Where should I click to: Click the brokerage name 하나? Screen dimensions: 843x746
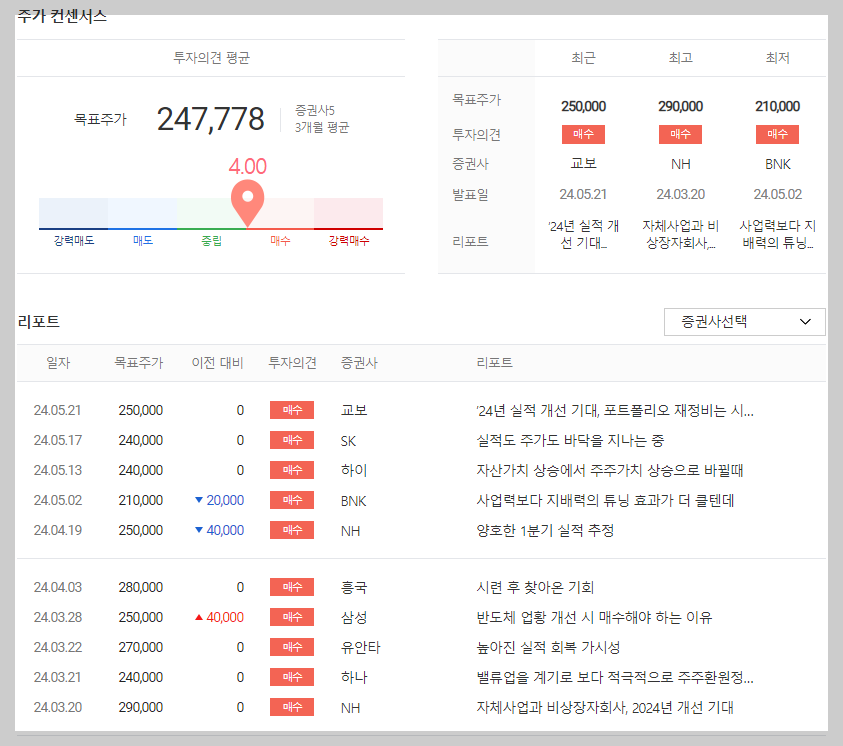coord(354,677)
